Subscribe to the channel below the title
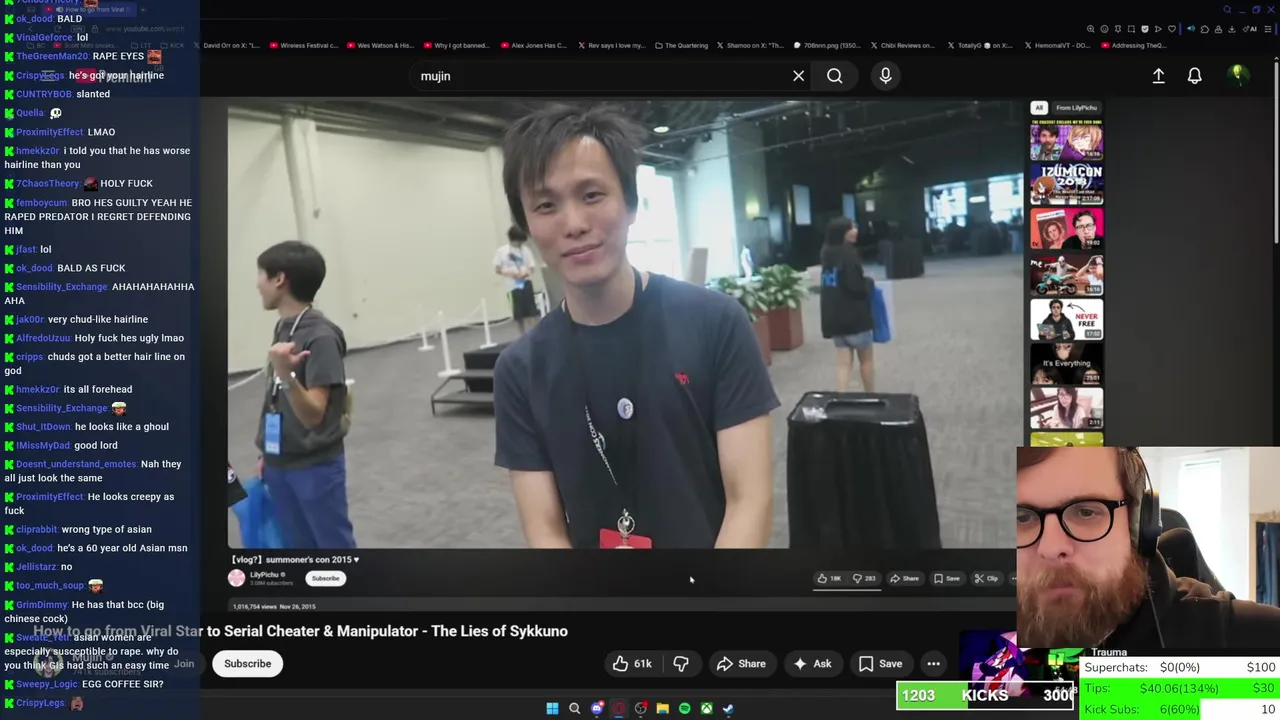 click(x=247, y=663)
